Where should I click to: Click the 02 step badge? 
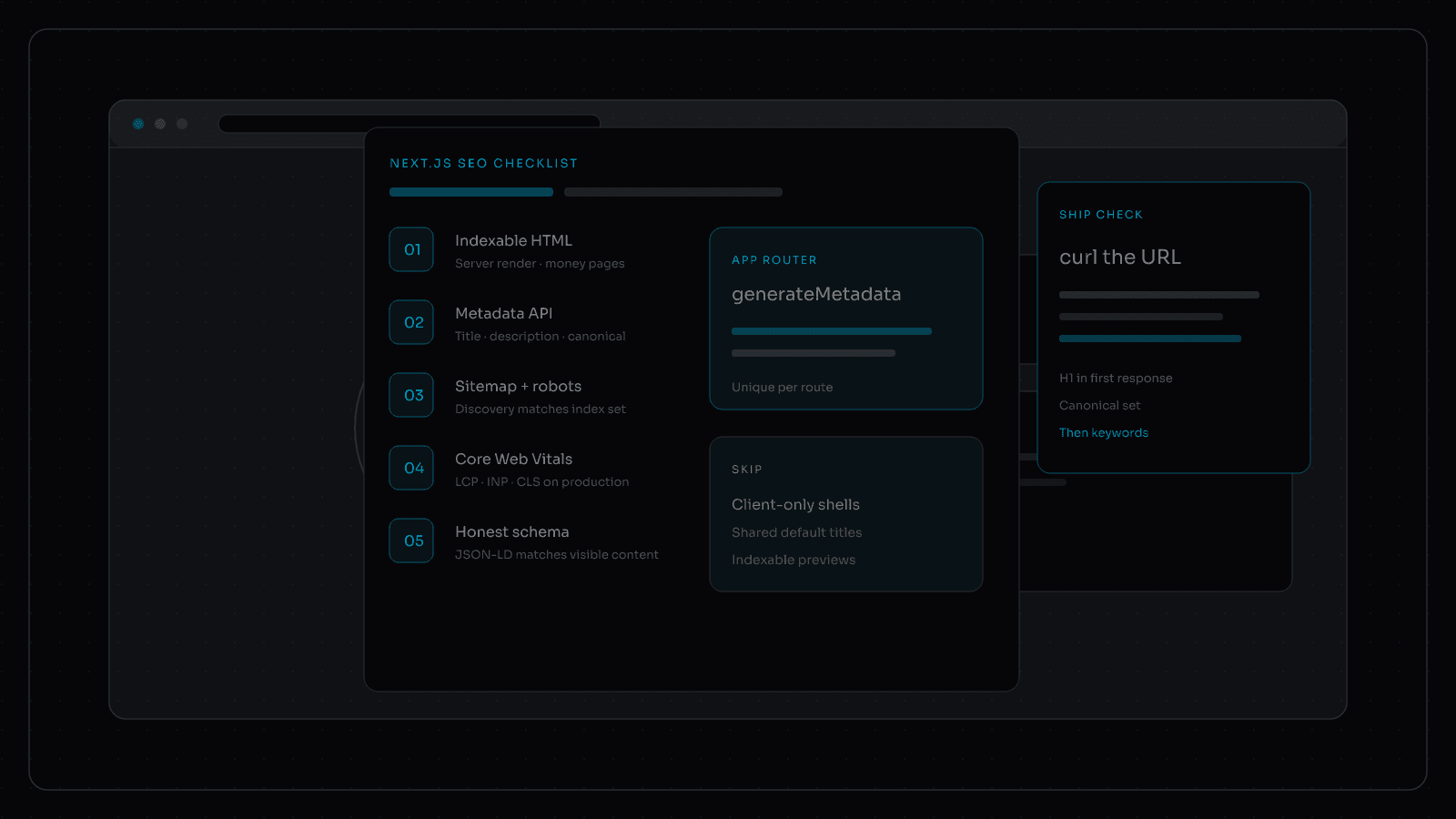pos(411,322)
